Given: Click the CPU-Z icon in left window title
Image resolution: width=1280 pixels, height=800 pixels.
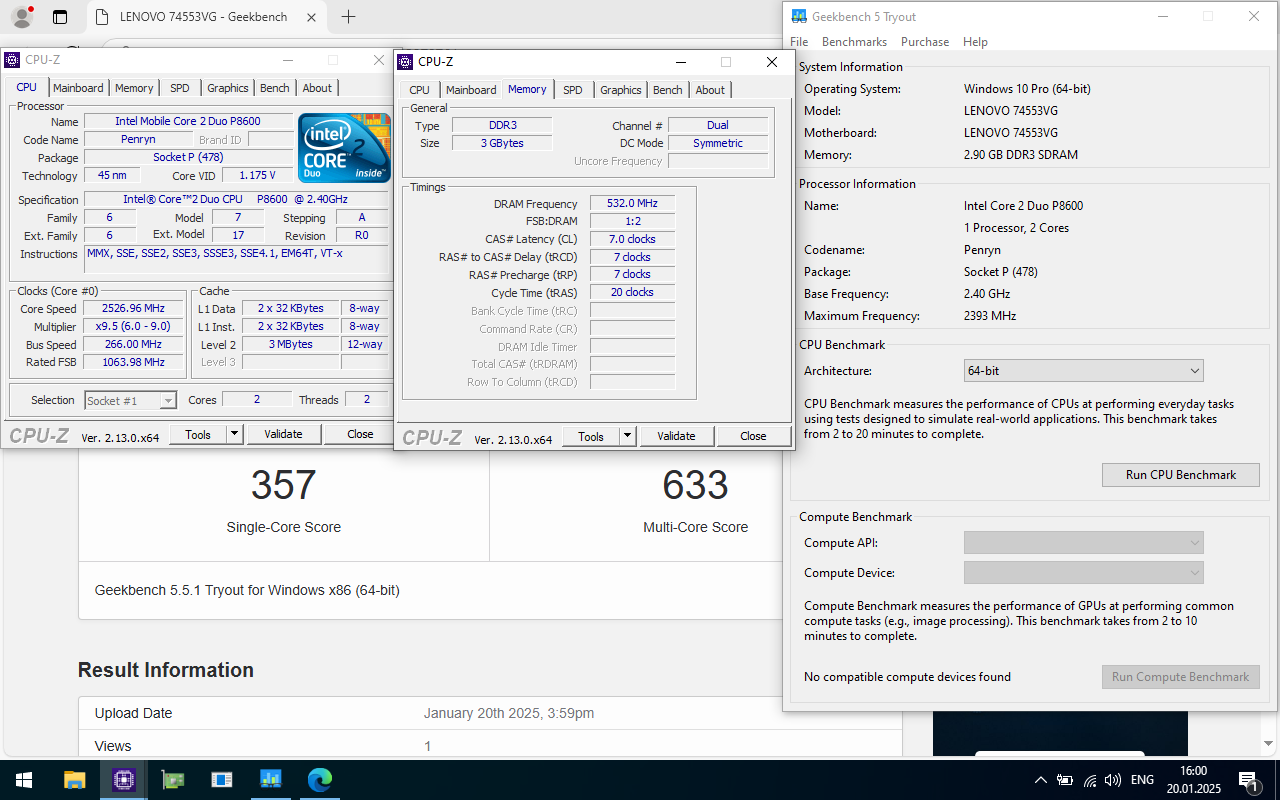Looking at the screenshot, I should coord(12,60).
